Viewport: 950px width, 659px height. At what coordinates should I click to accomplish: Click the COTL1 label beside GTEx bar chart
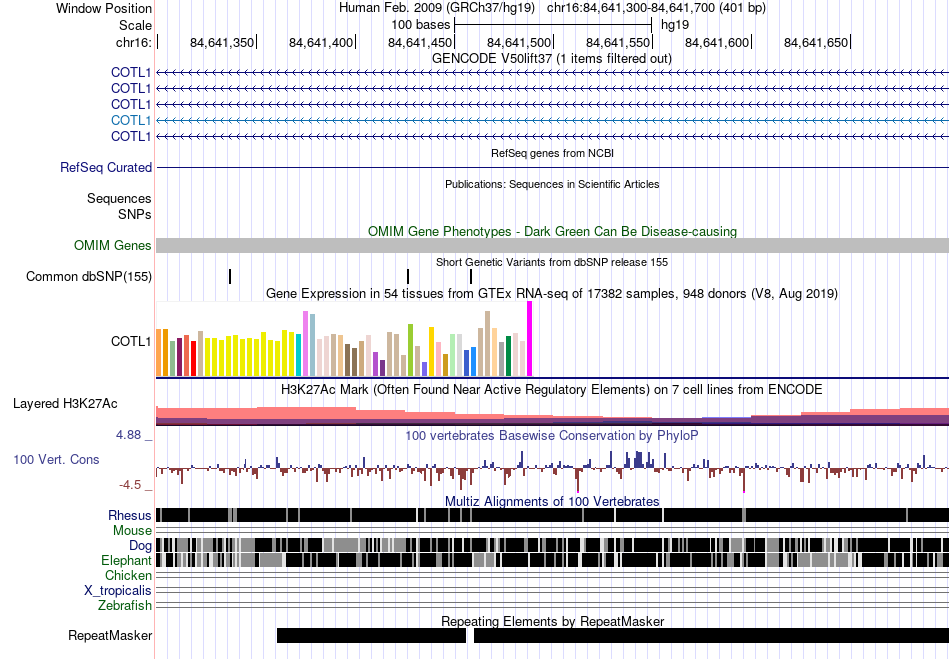pyautogui.click(x=131, y=342)
